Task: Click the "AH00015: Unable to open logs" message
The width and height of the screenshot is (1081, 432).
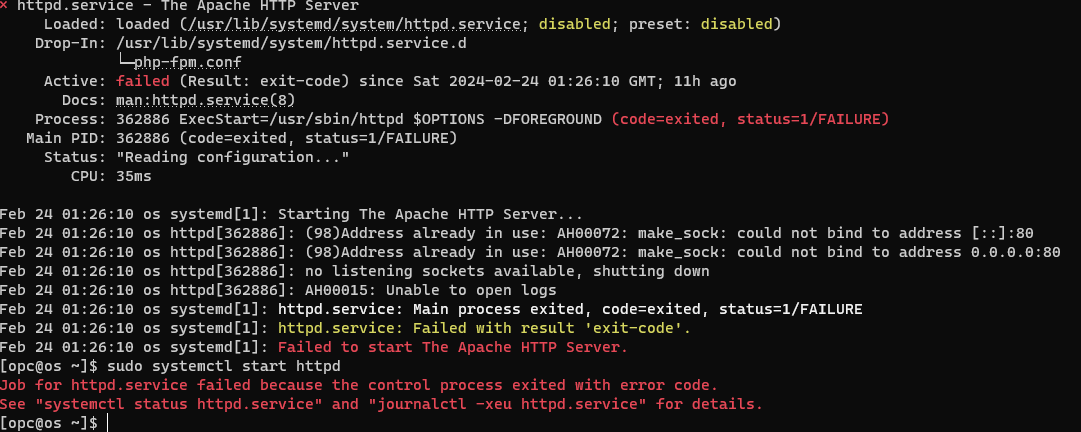Action: click(391, 290)
